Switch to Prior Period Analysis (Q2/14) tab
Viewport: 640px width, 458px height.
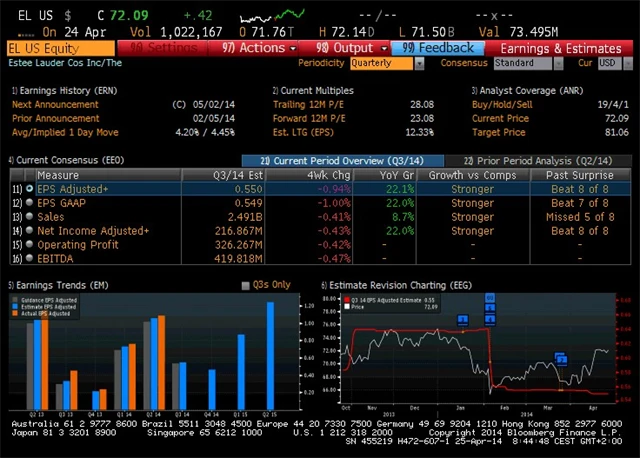coord(538,161)
